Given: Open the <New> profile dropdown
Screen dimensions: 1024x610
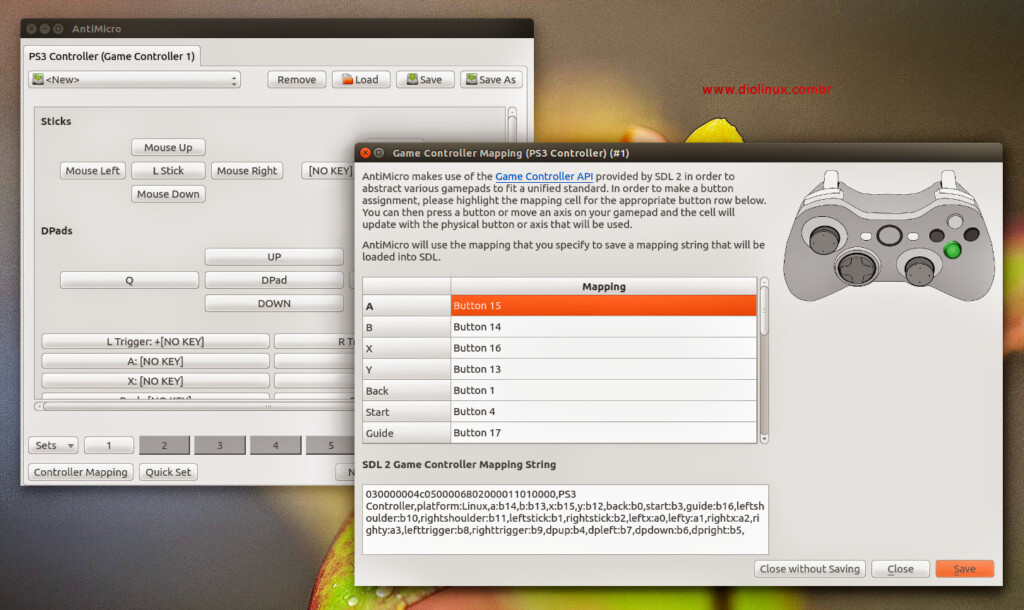Looking at the screenshot, I should (x=135, y=80).
